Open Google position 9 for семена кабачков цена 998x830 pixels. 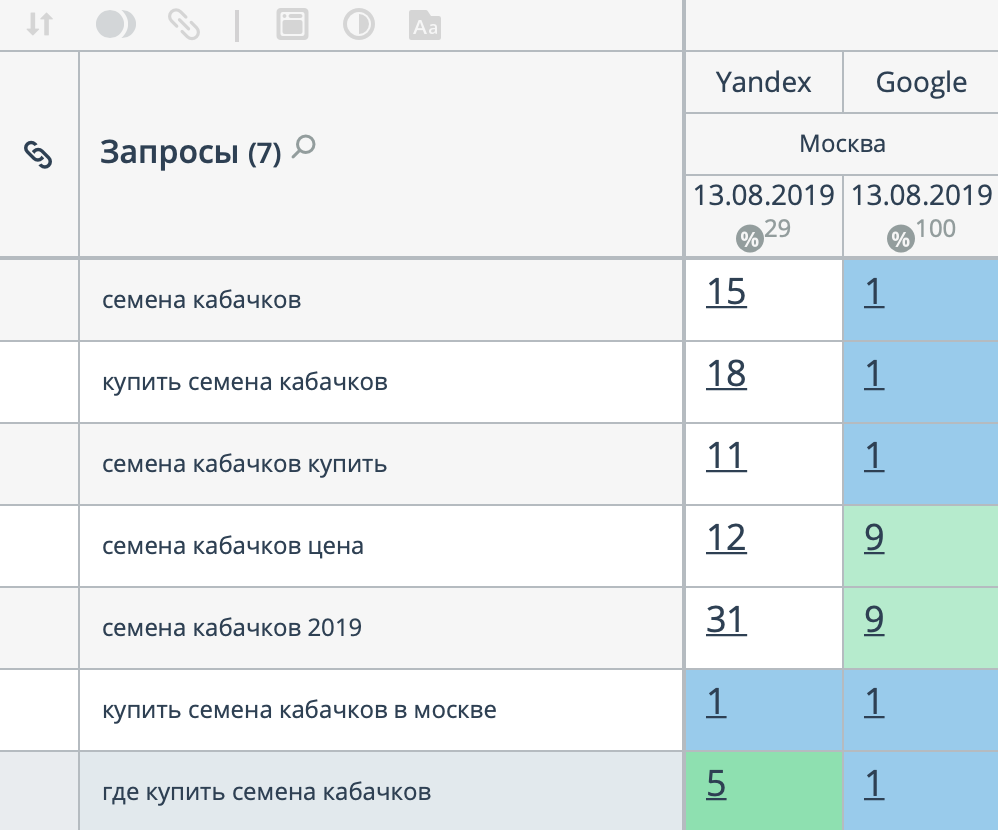874,539
